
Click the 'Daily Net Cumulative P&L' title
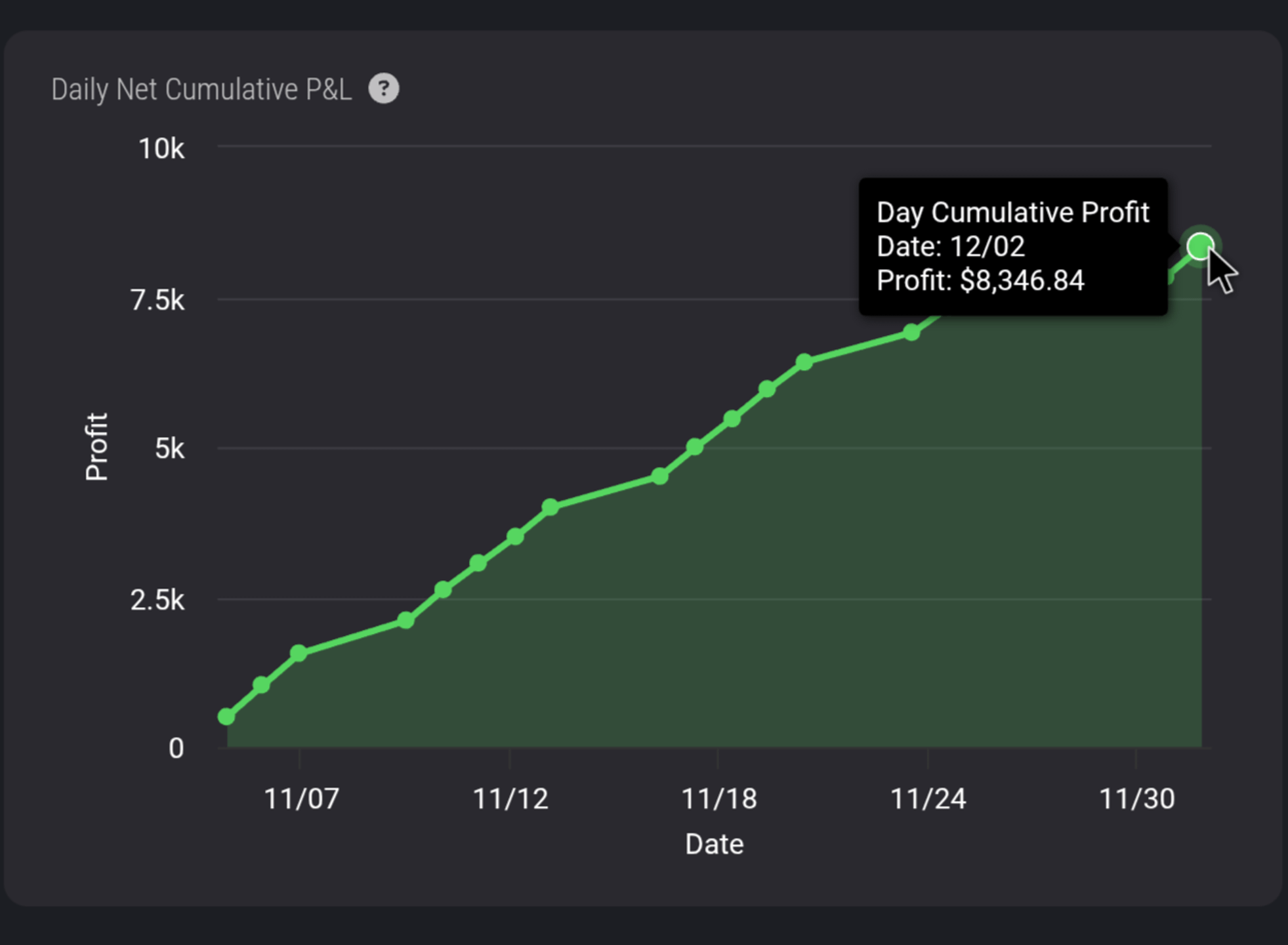(201, 89)
